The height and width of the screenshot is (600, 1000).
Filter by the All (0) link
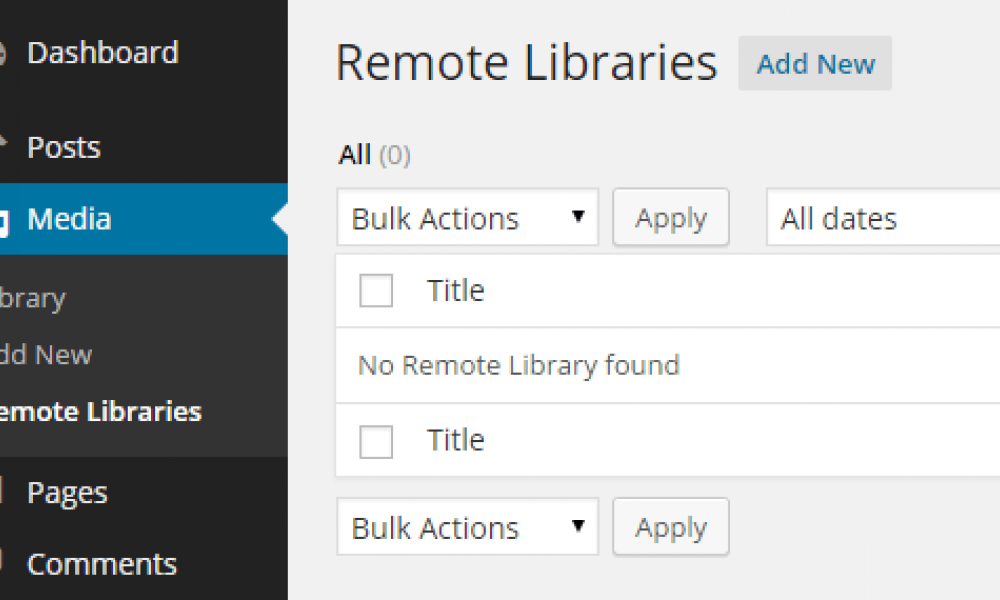[355, 155]
